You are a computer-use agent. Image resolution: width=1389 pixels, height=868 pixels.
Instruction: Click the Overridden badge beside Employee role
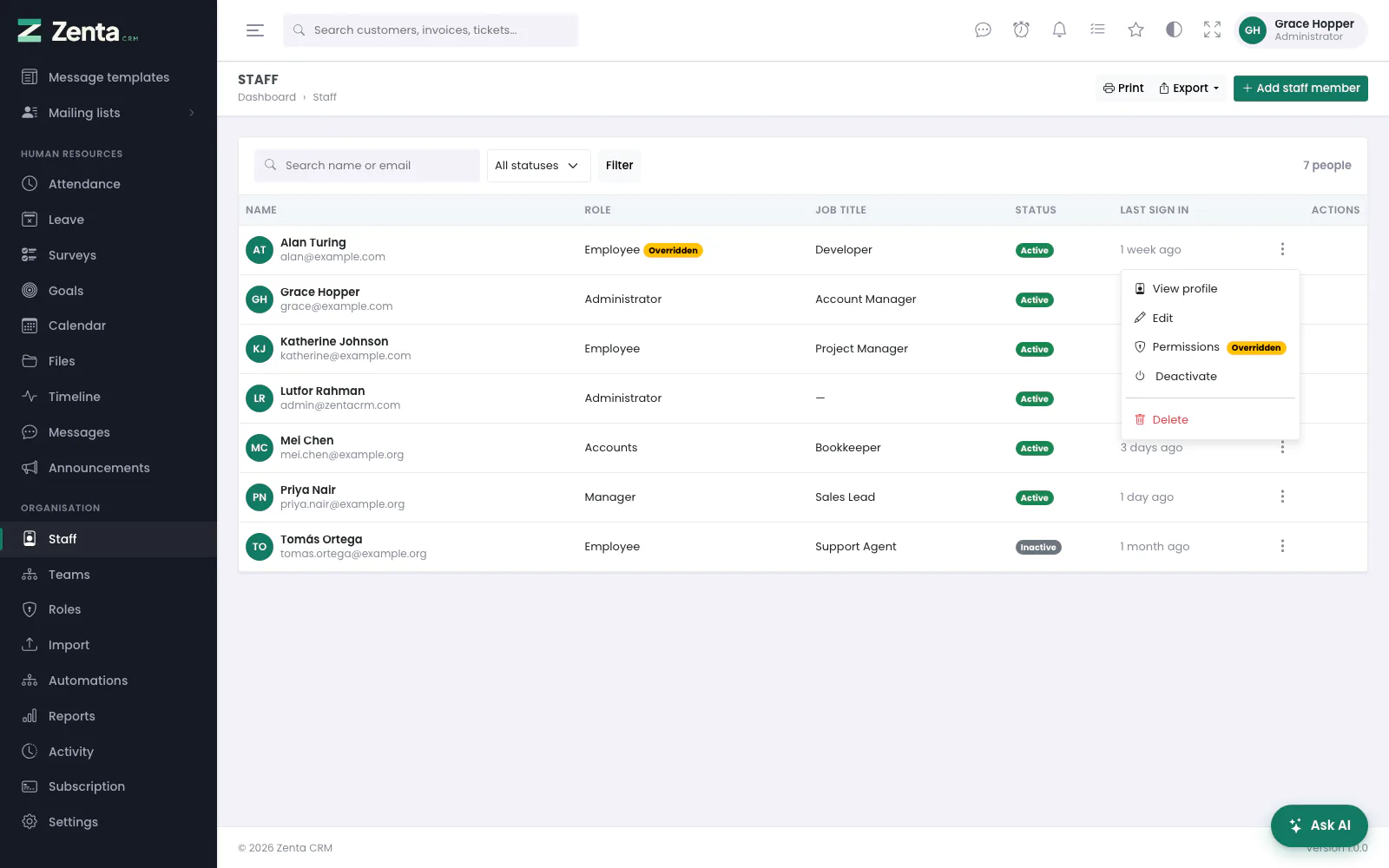click(x=673, y=250)
